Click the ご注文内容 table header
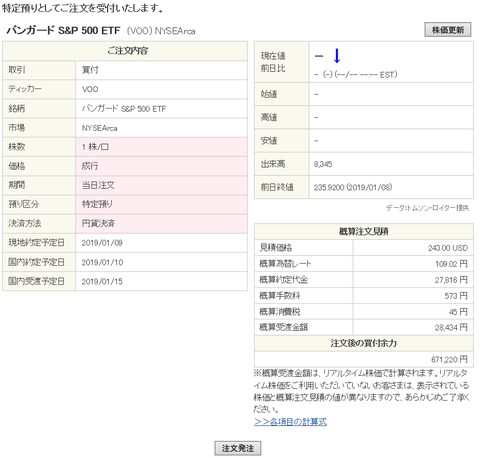Image resolution: width=480 pixels, height=458 pixels. tap(125, 51)
